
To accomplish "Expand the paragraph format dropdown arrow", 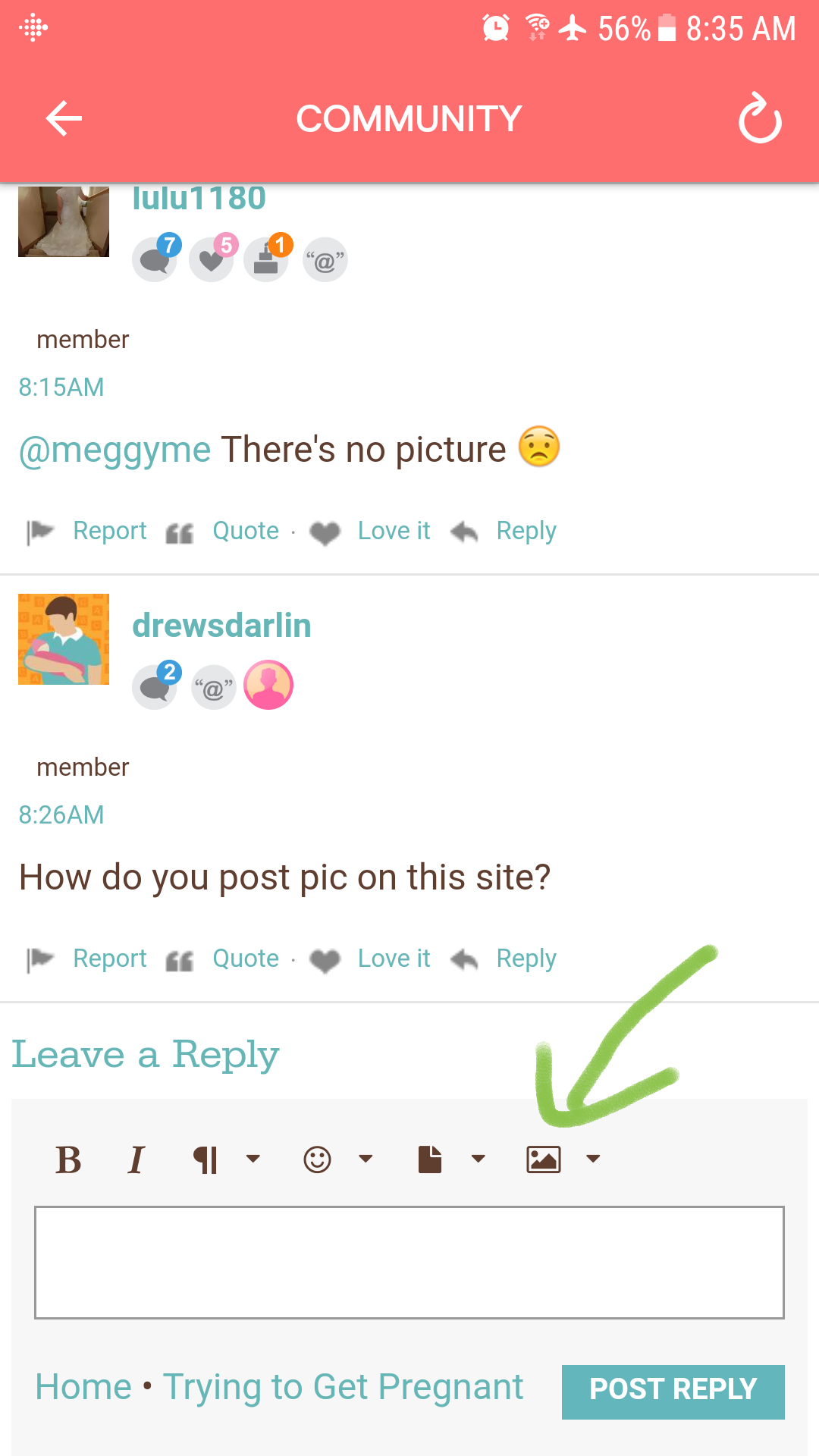I will coord(253,1159).
